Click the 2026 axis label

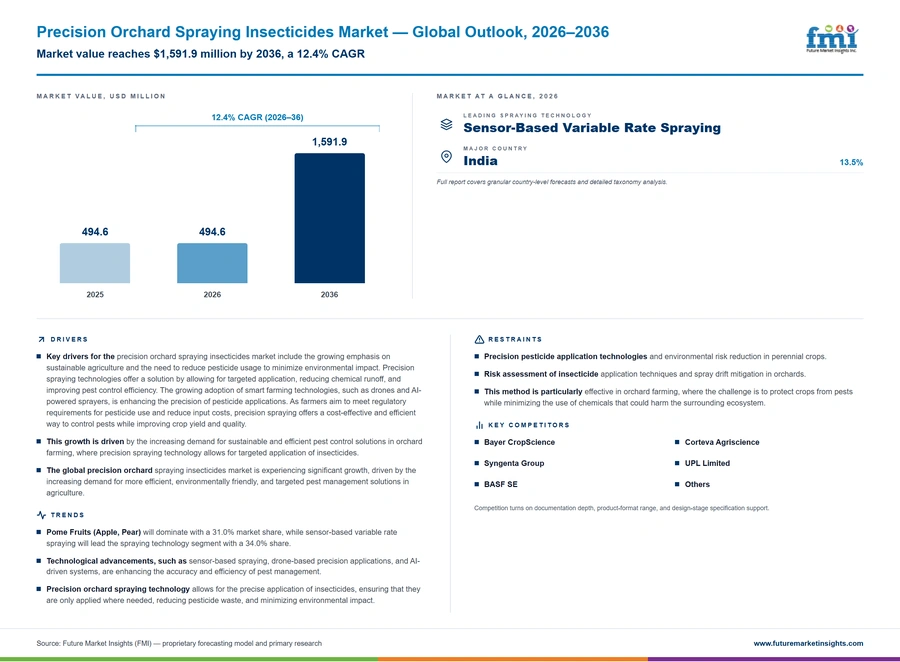tap(212, 295)
